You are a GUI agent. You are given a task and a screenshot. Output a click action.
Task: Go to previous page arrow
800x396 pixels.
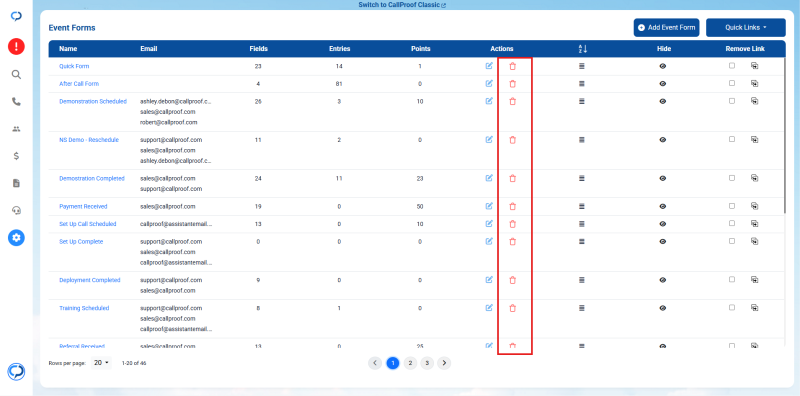375,363
